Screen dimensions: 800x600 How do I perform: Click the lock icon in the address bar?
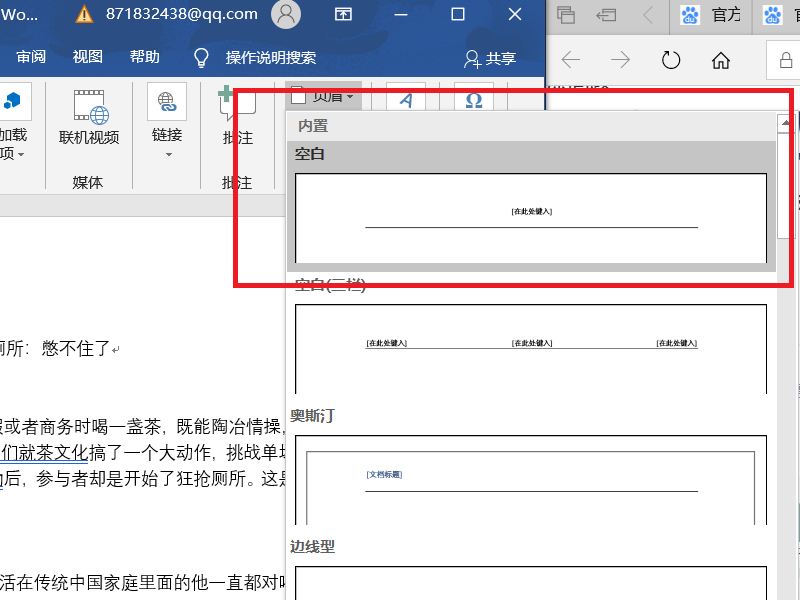pos(785,59)
